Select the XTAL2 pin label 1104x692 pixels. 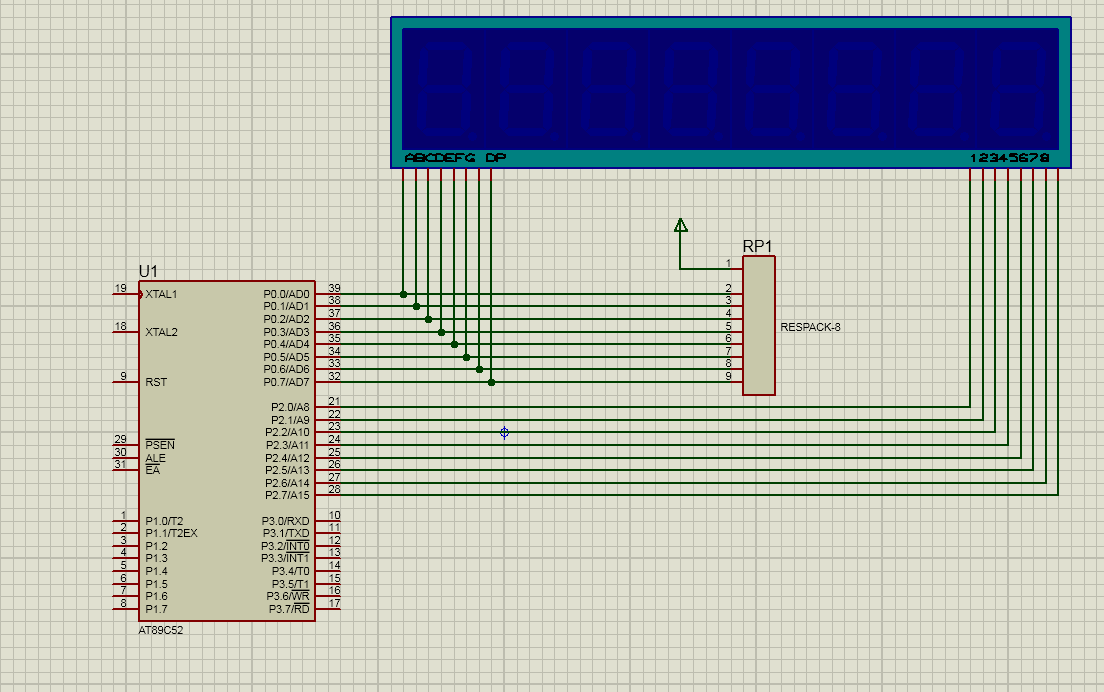(161, 332)
